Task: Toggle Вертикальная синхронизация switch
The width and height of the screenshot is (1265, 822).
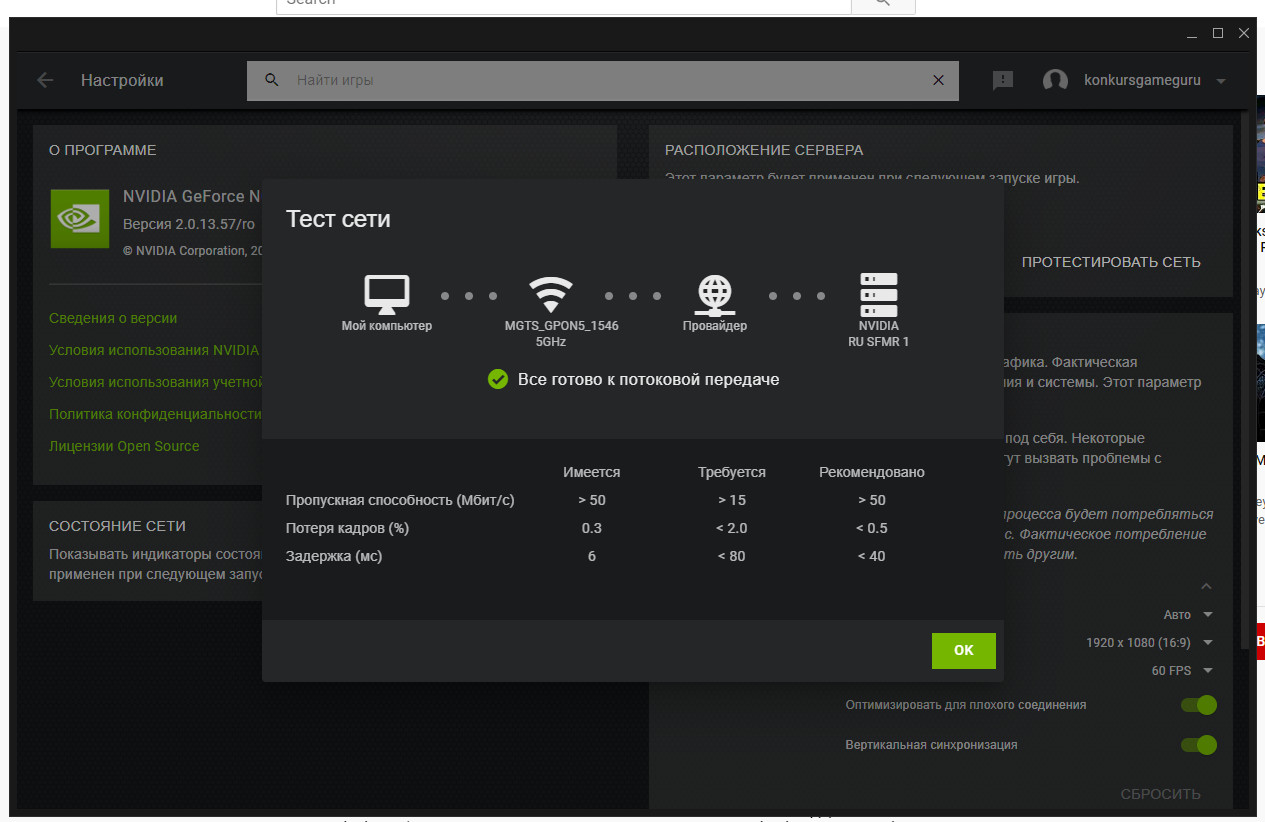Action: [1199, 745]
